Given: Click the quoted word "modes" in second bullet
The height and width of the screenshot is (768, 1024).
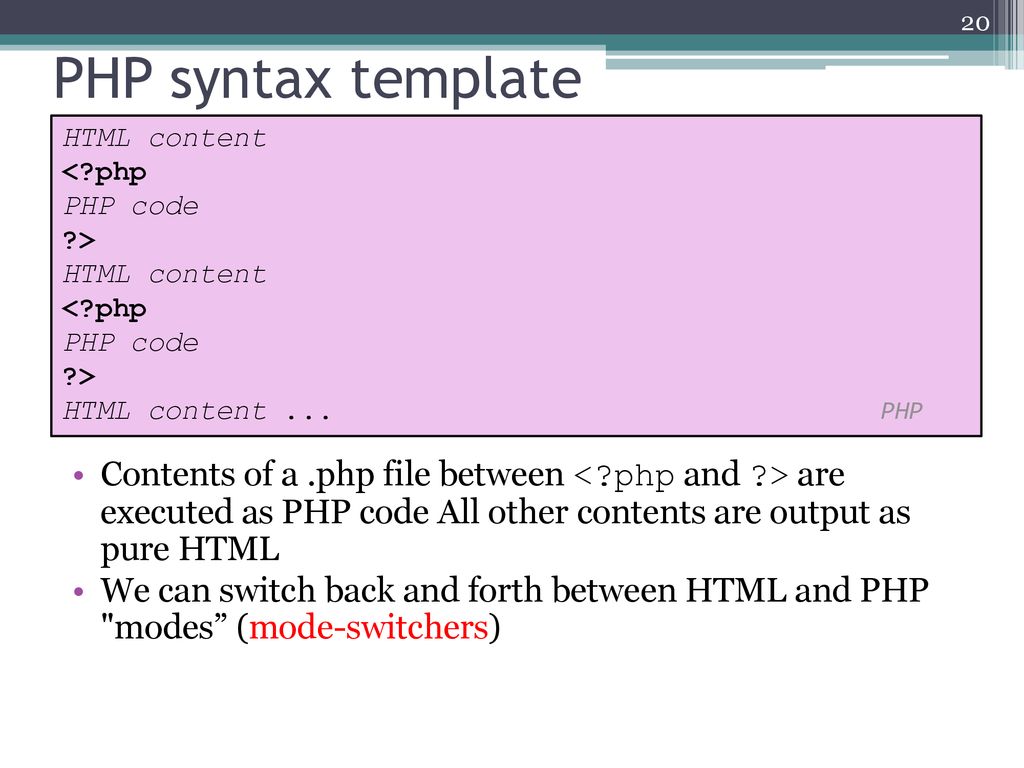Looking at the screenshot, I should pyautogui.click(x=166, y=627).
